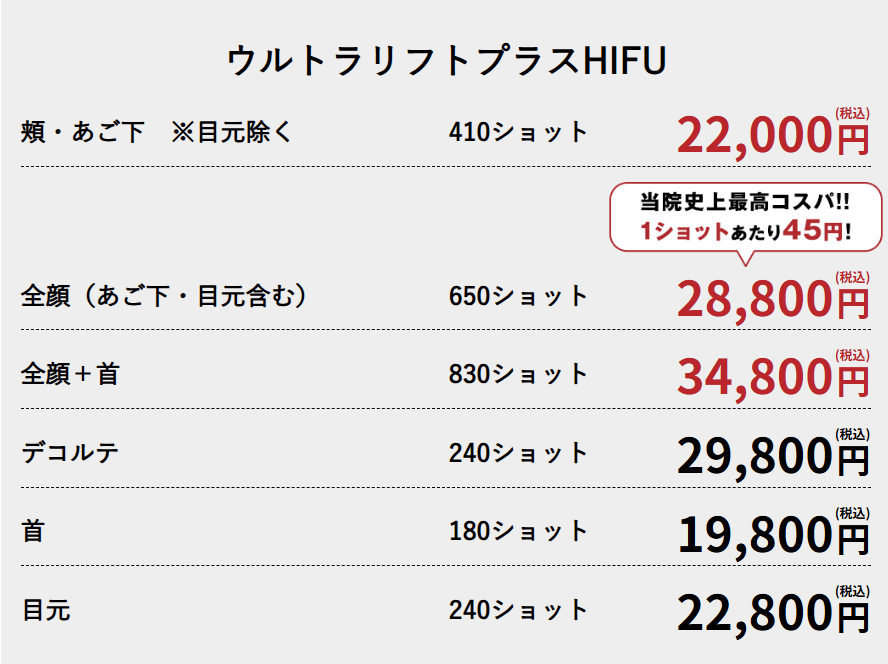This screenshot has width=888, height=664.
Task: Click the 830ショット shot count
Action: (x=518, y=374)
